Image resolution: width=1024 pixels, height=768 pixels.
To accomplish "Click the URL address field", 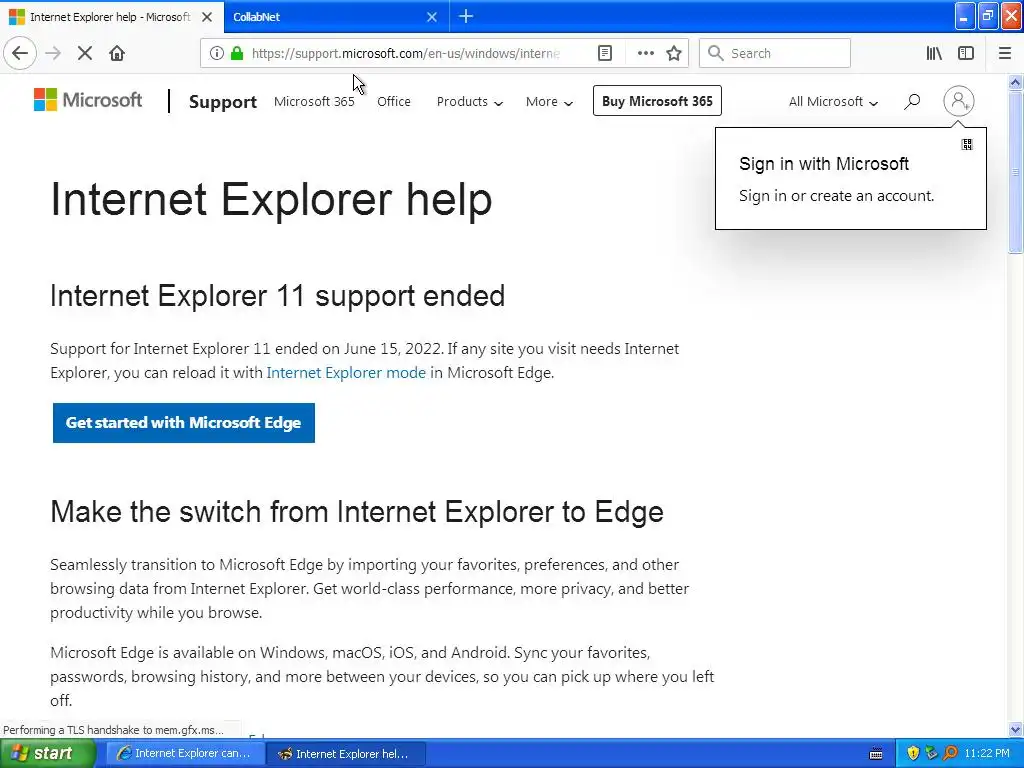I will click(405, 54).
